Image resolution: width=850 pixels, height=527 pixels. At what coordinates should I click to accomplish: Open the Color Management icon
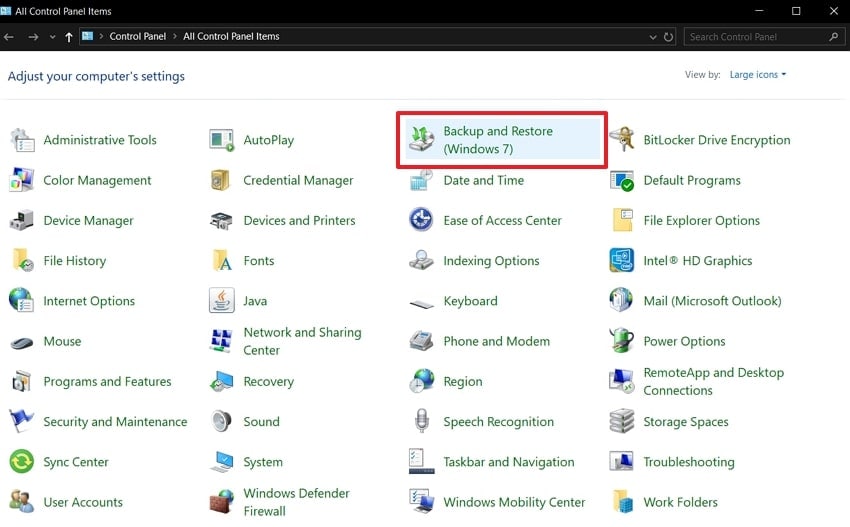coord(22,180)
